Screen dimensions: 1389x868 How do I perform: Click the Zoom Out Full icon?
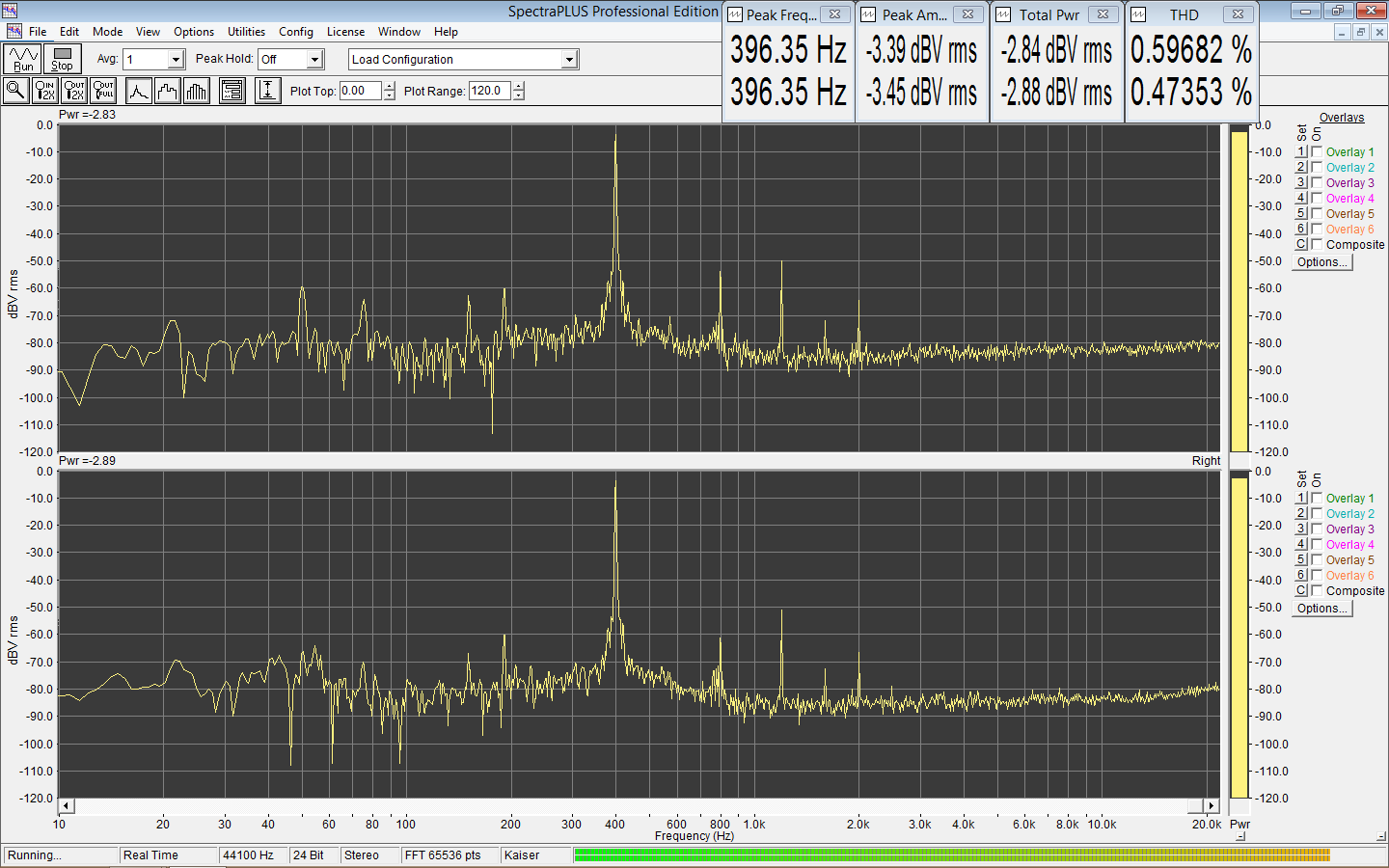[103, 91]
